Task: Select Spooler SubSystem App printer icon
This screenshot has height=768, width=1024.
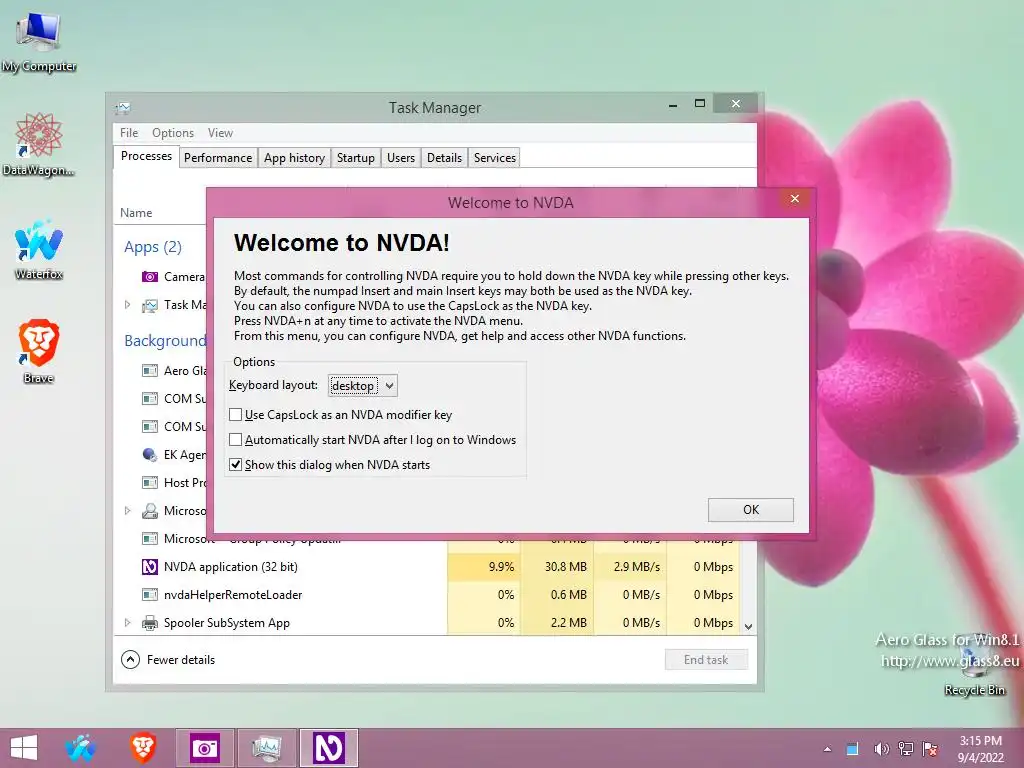Action: click(150, 623)
